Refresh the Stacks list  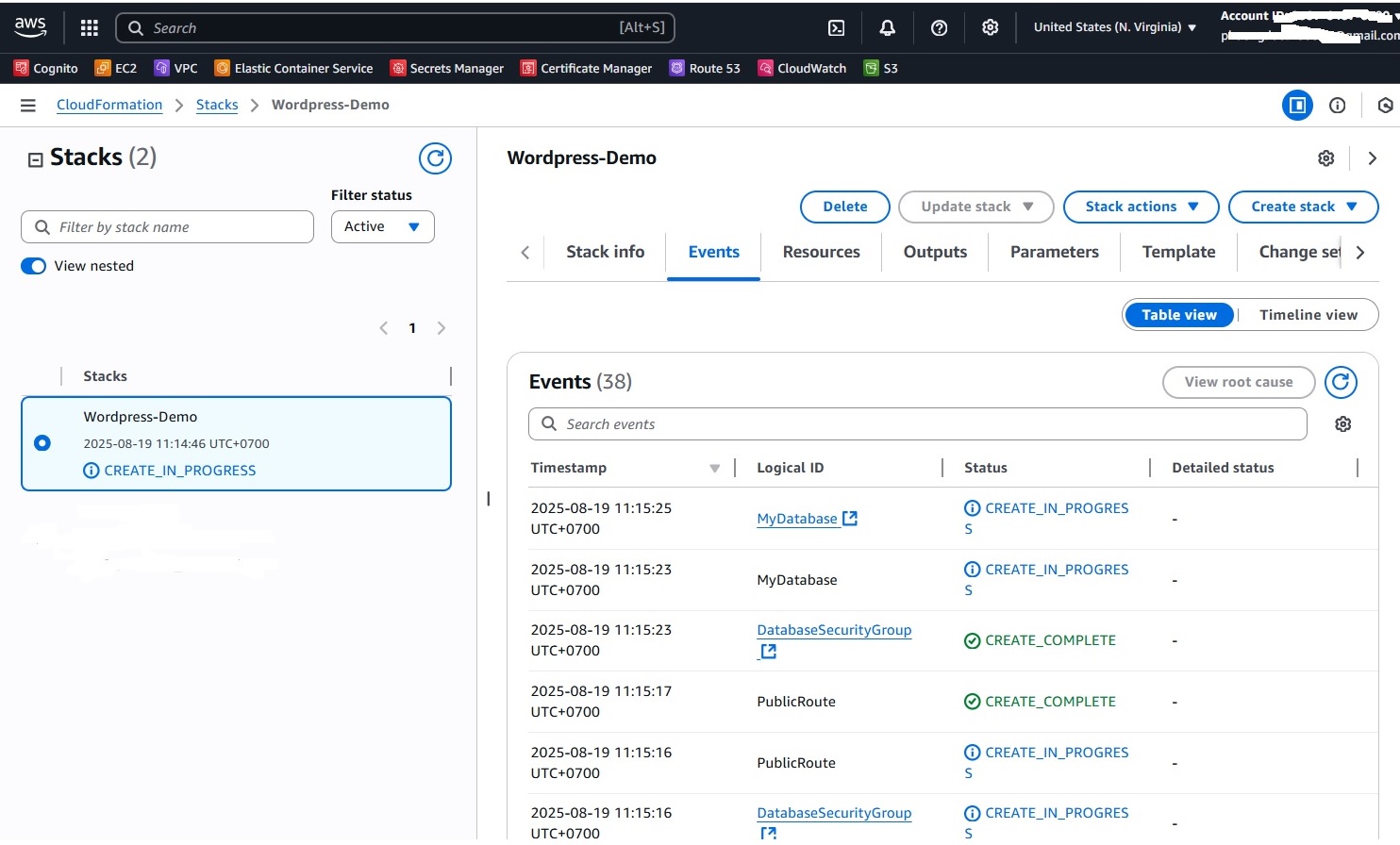point(435,158)
